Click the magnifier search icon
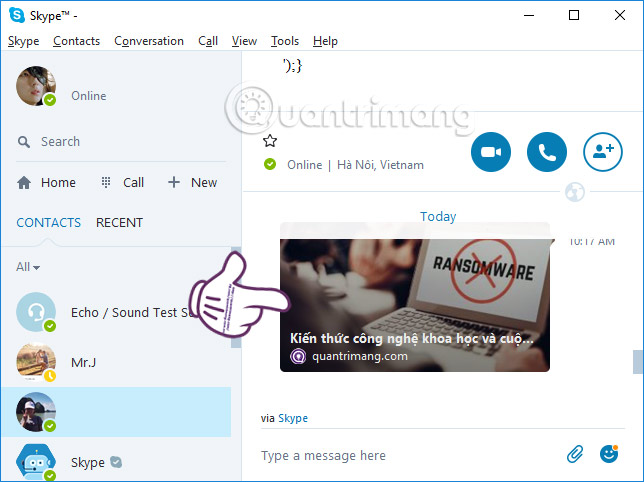Viewport: 644px width, 482px height. click(24, 142)
